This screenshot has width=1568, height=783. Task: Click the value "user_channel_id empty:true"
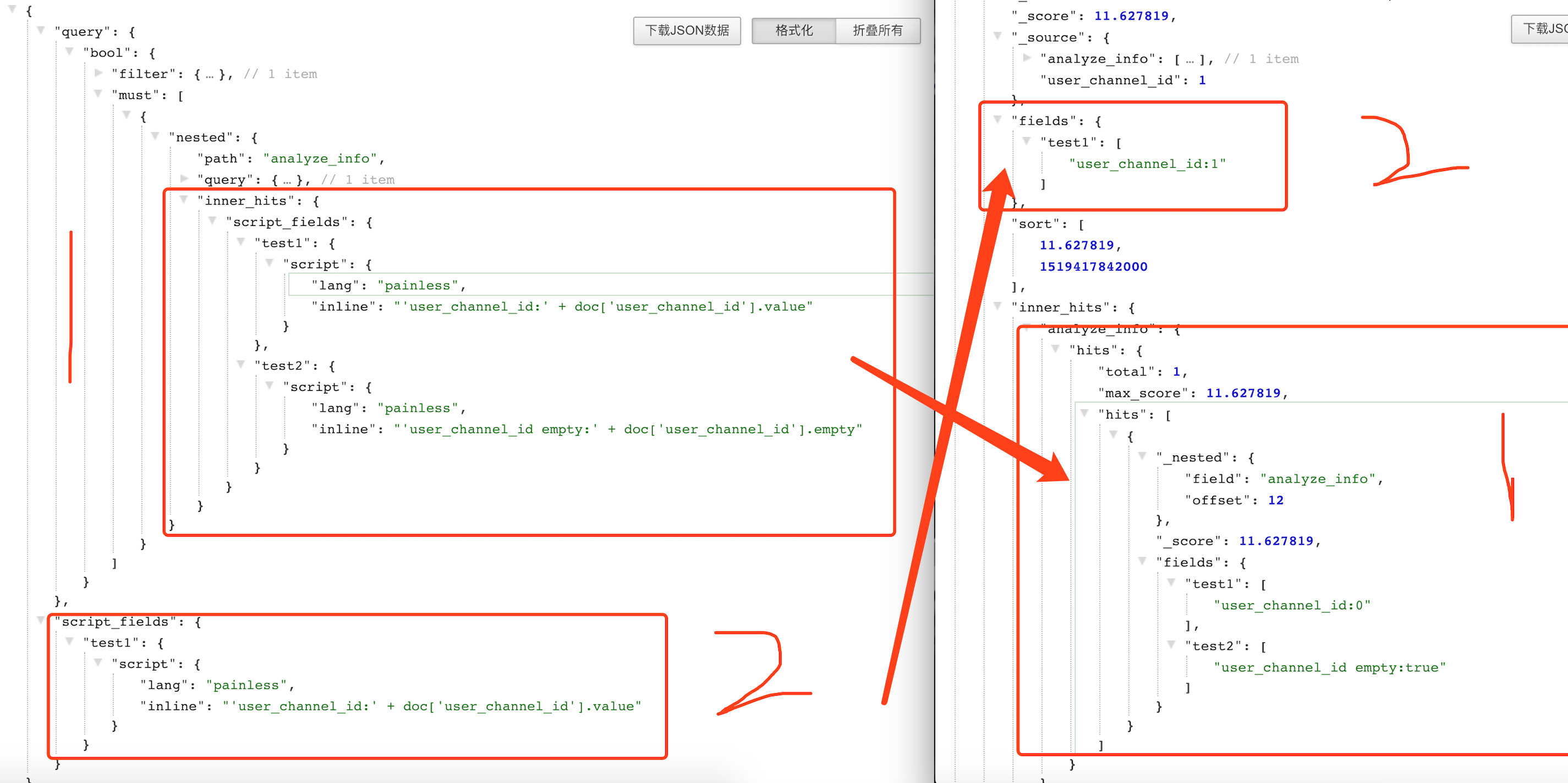click(1329, 668)
